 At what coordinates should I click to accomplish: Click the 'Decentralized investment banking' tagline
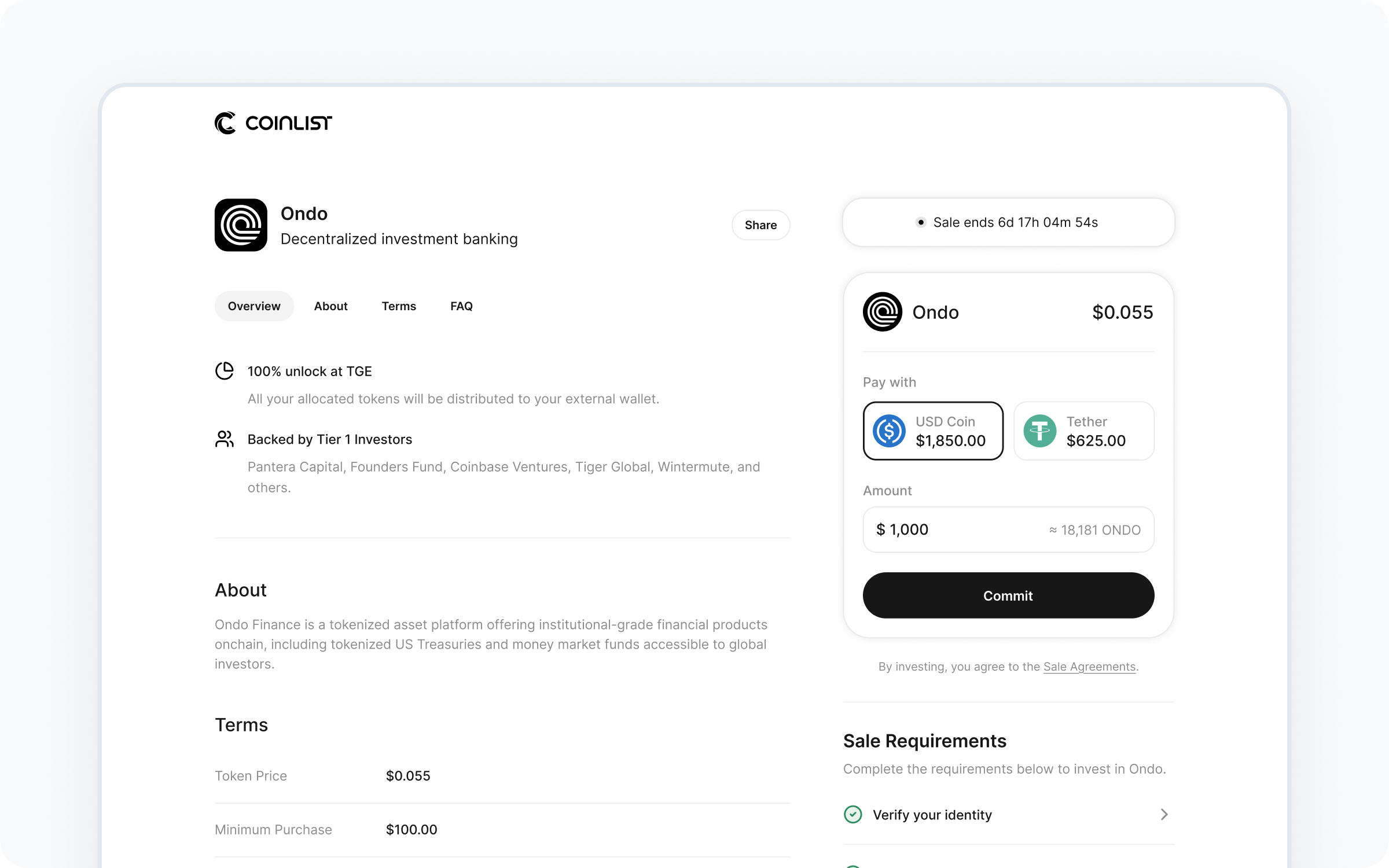click(x=399, y=239)
